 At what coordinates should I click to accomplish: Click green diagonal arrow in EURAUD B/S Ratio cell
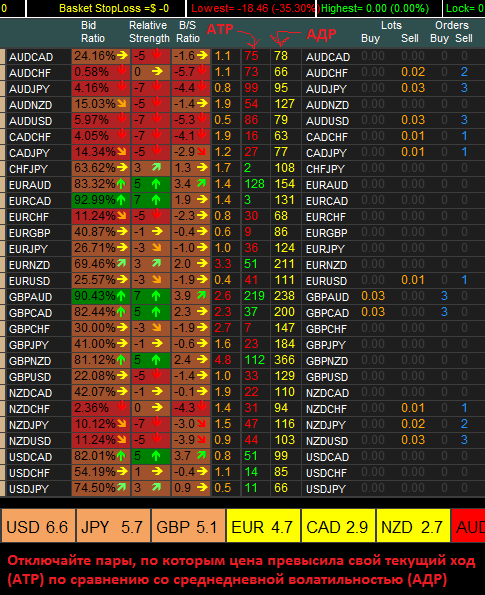point(202,184)
